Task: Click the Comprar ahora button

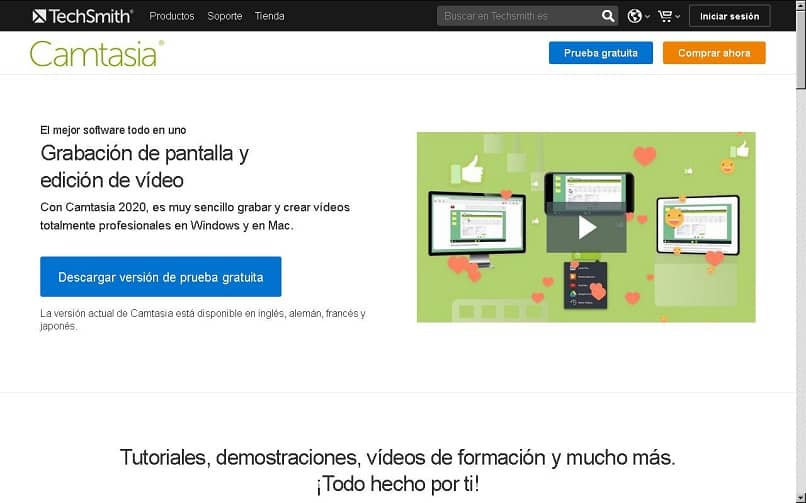Action: [714, 53]
